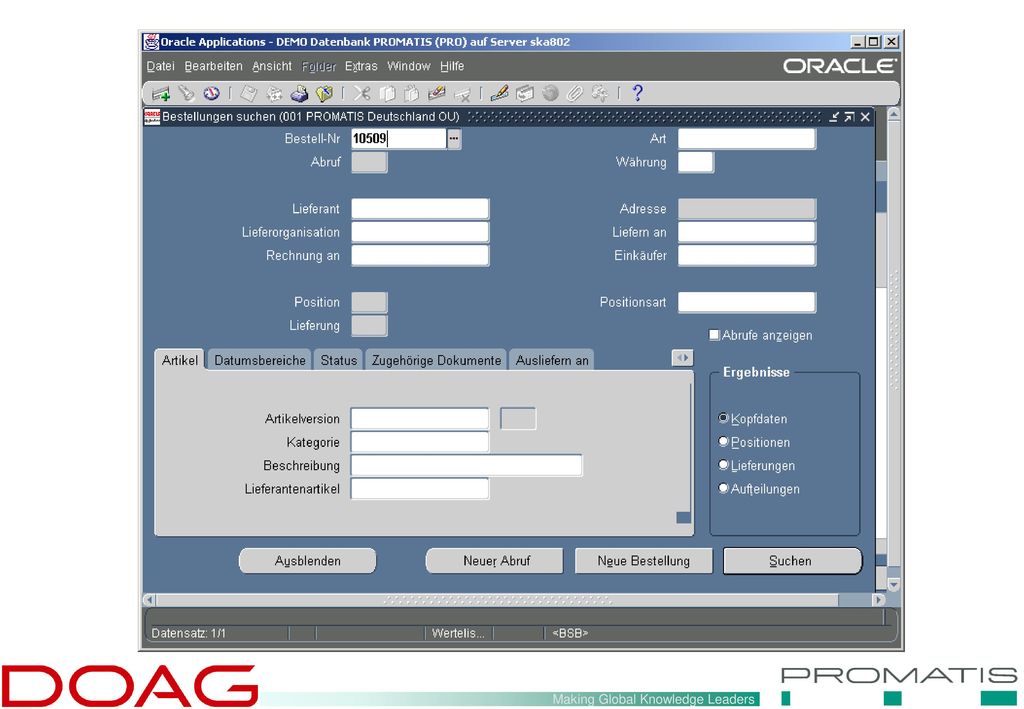1024x709 pixels.
Task: Click the Rechnung an input field
Action: [420, 255]
